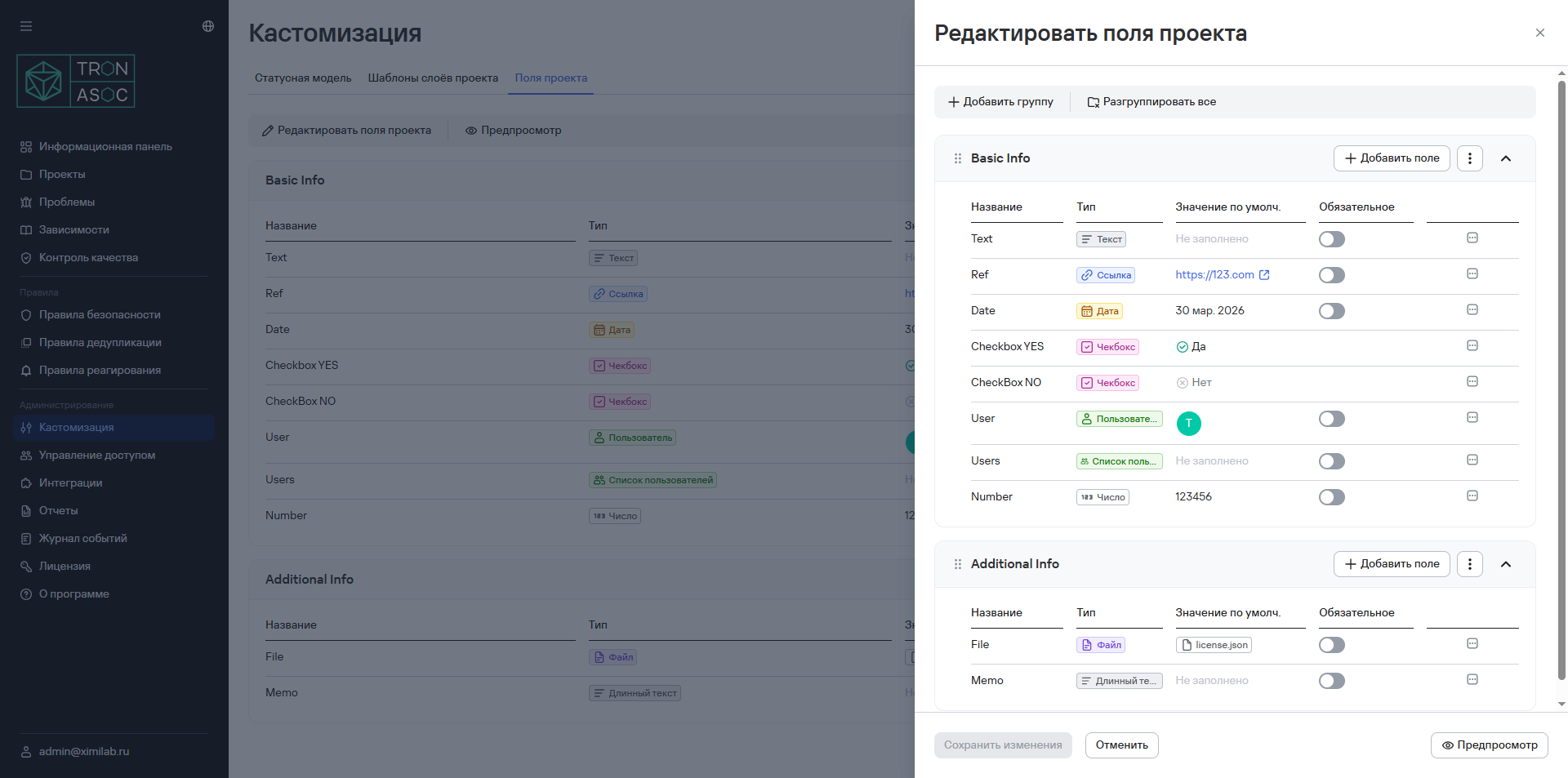1568x778 pixels.
Task: Open Контроль качества in the sidebar
Action: 88,257
